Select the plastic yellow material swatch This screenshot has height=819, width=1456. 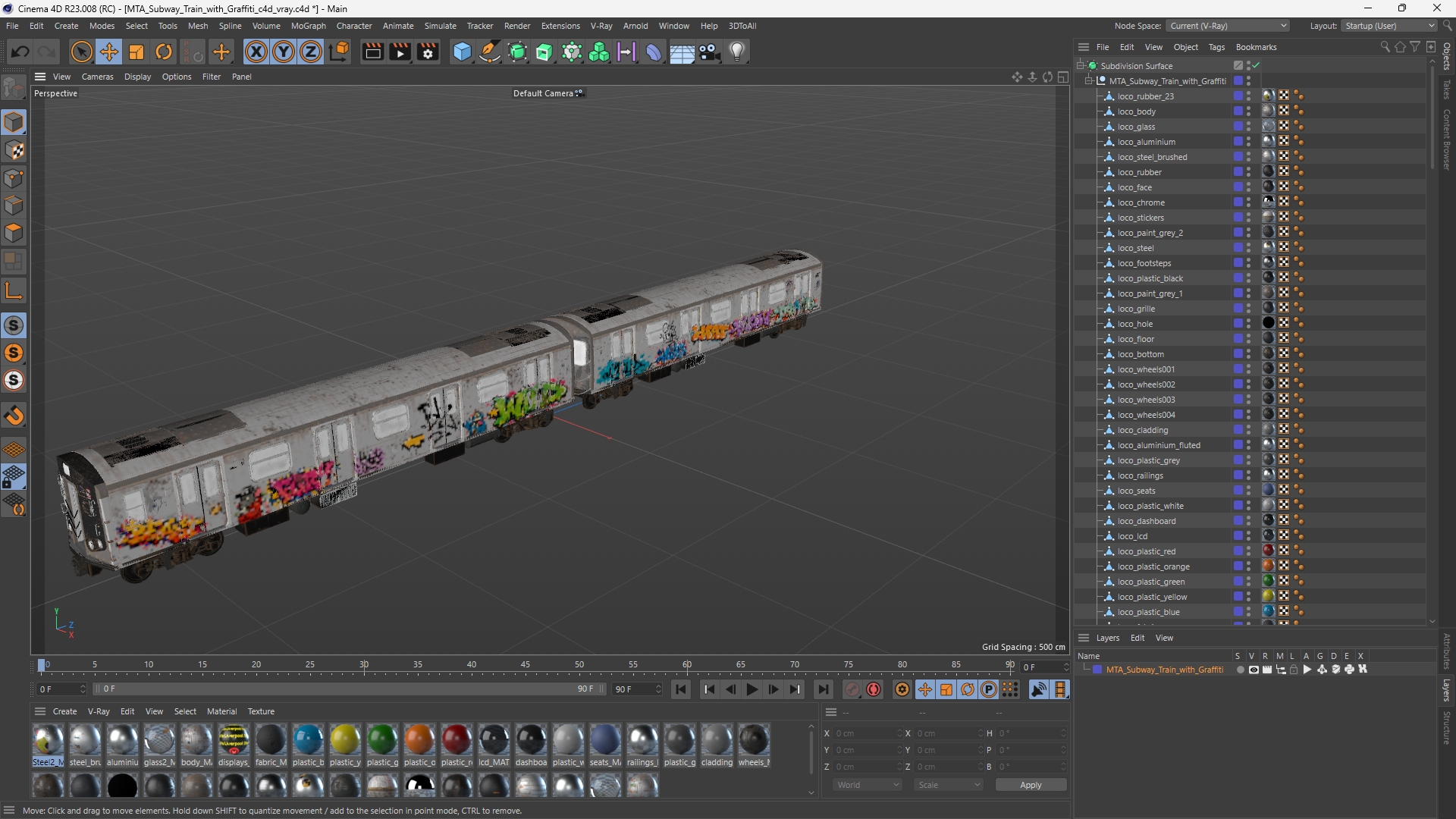pos(345,746)
